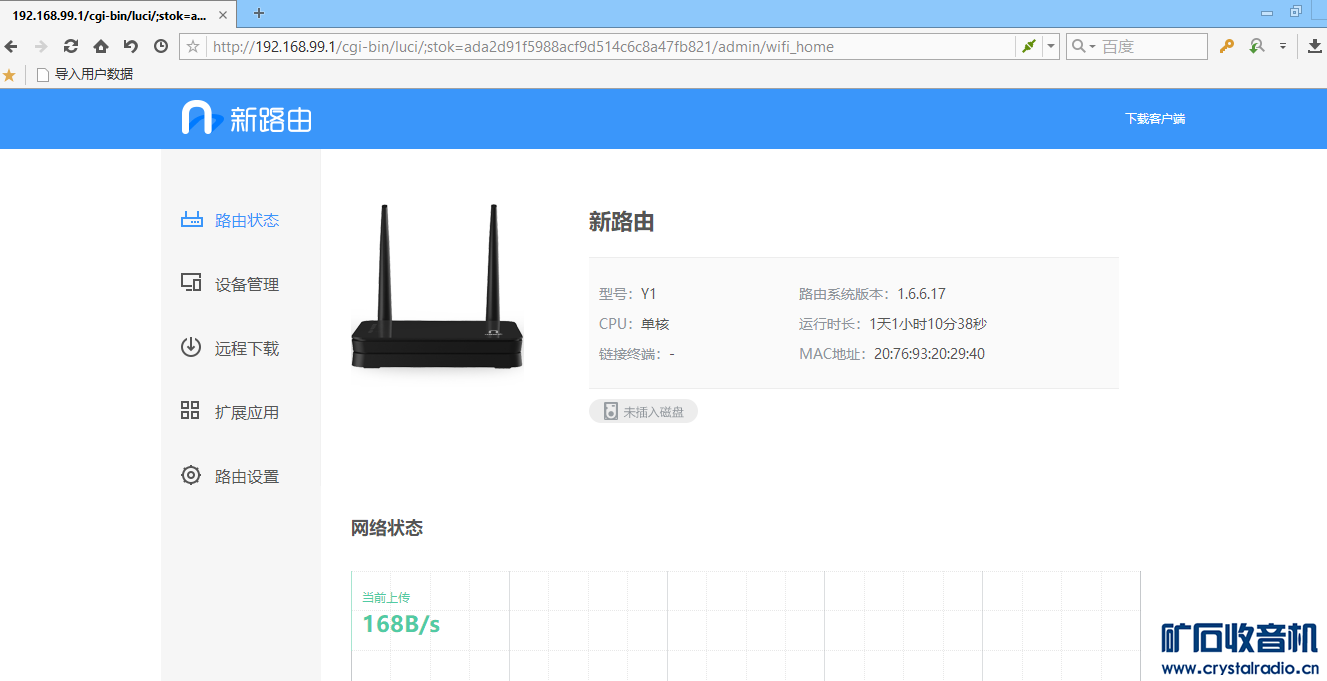Click the CPU value 单核
This screenshot has width=1327, height=681.
coord(655,324)
